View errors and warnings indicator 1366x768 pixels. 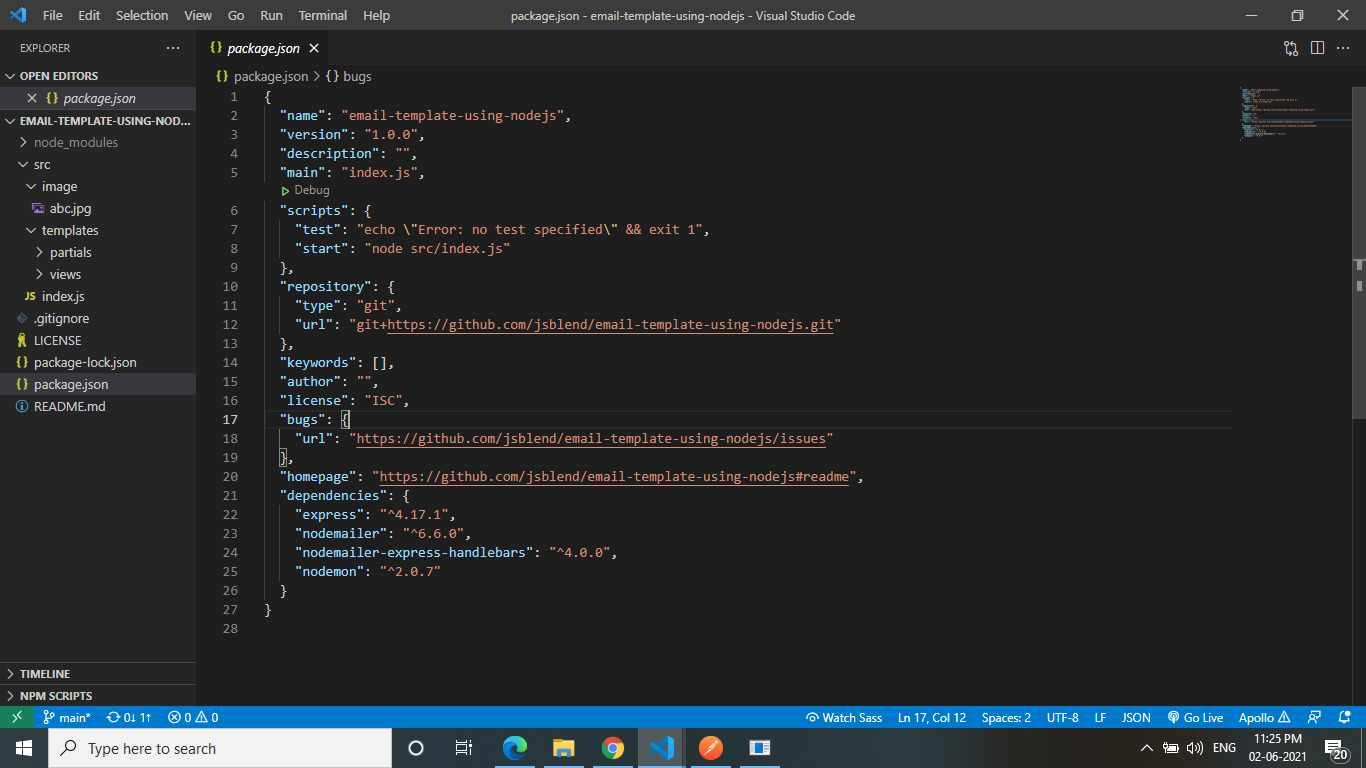pos(193,717)
